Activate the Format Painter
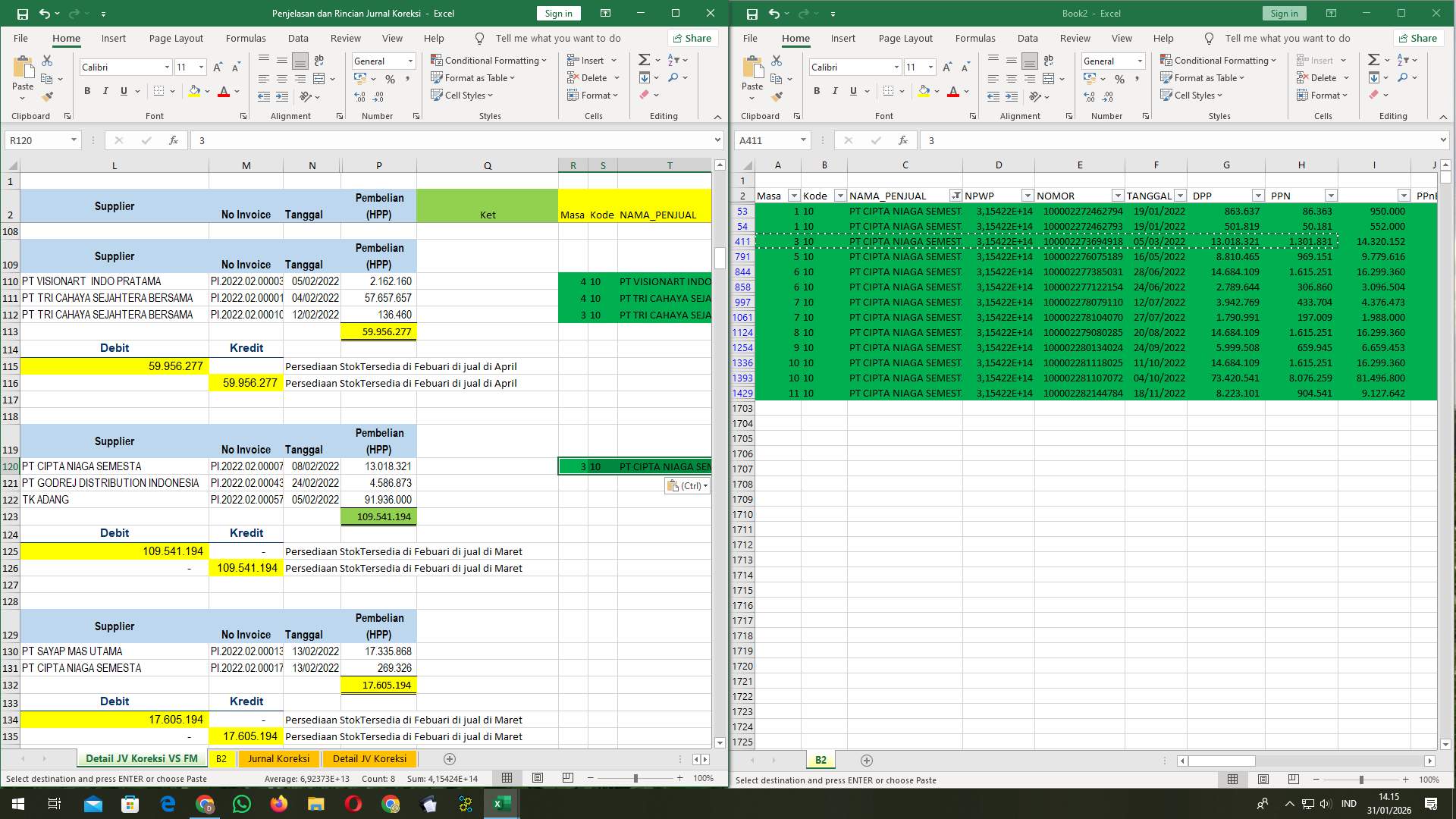Viewport: 1456px width, 819px height. 48,96
